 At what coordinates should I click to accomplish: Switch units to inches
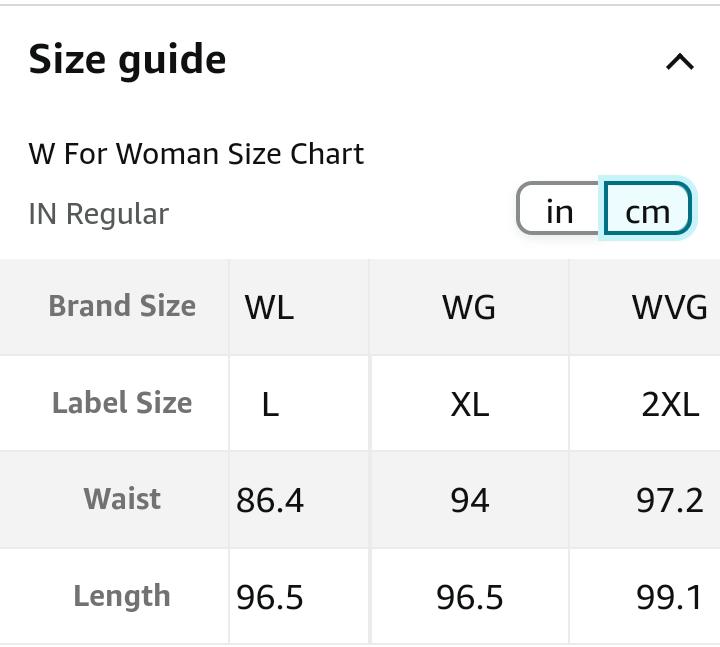click(560, 211)
